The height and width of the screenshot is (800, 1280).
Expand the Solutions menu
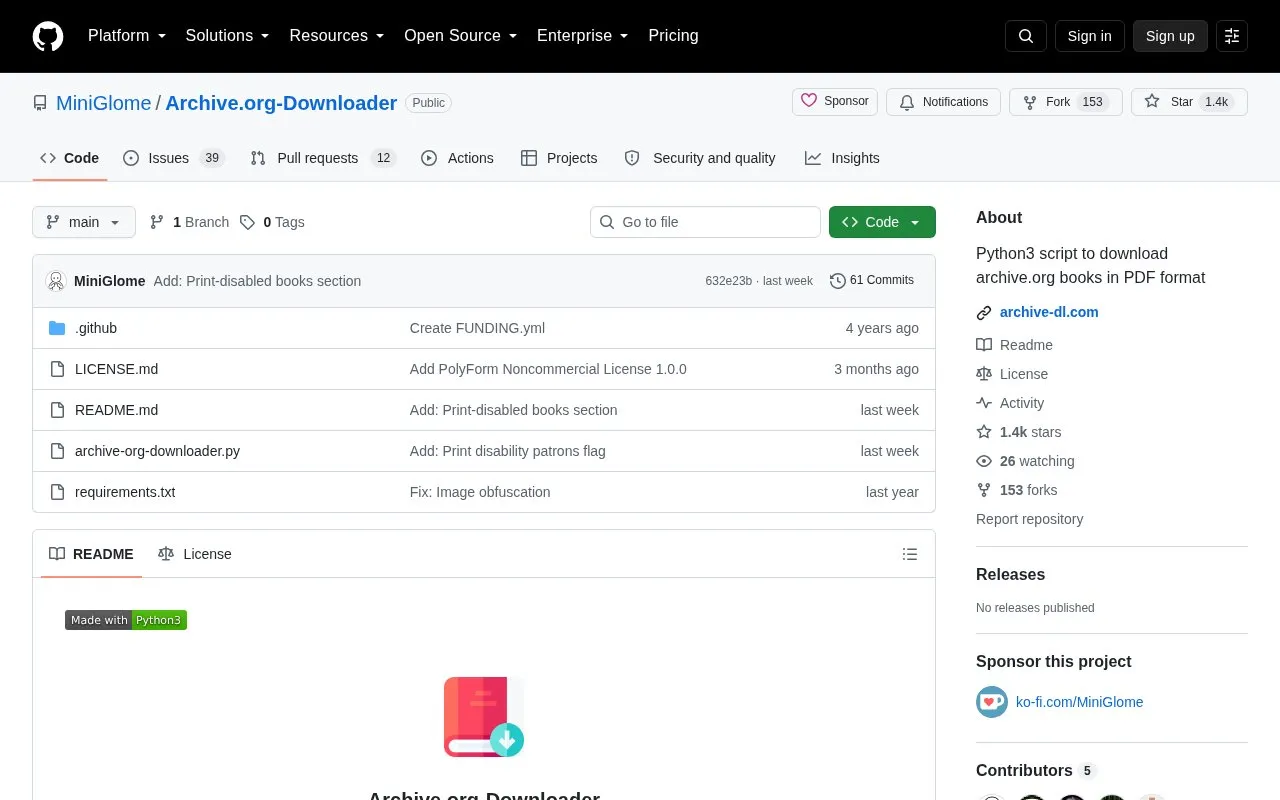(x=228, y=36)
